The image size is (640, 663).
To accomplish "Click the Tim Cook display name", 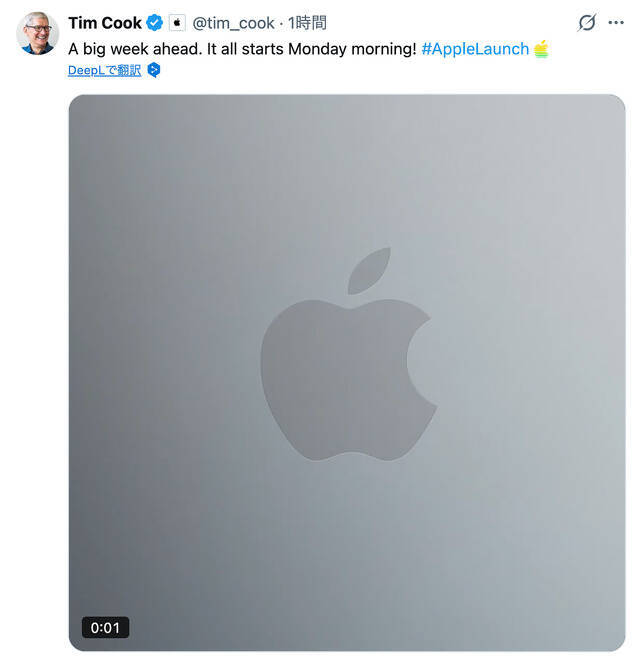I will click(x=105, y=23).
